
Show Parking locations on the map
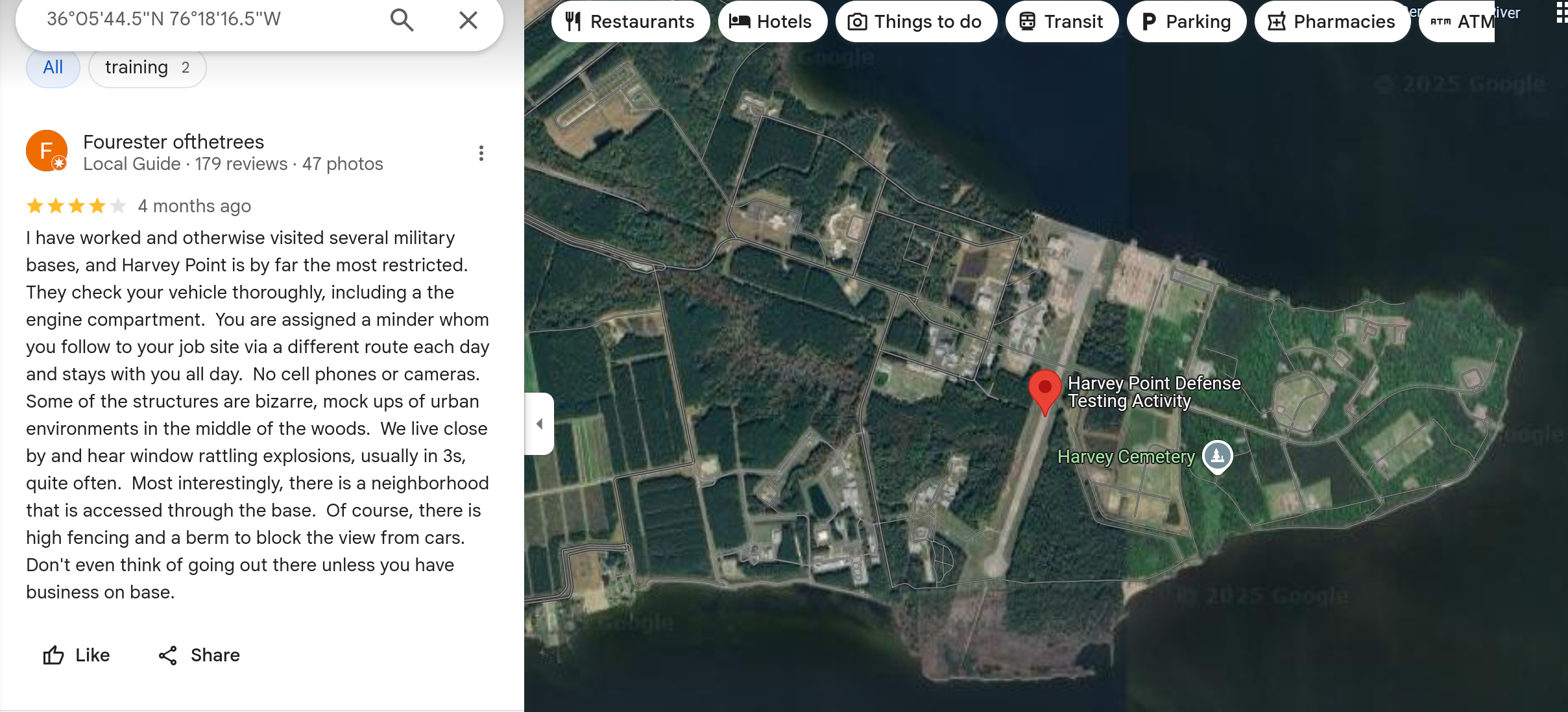click(x=1186, y=21)
